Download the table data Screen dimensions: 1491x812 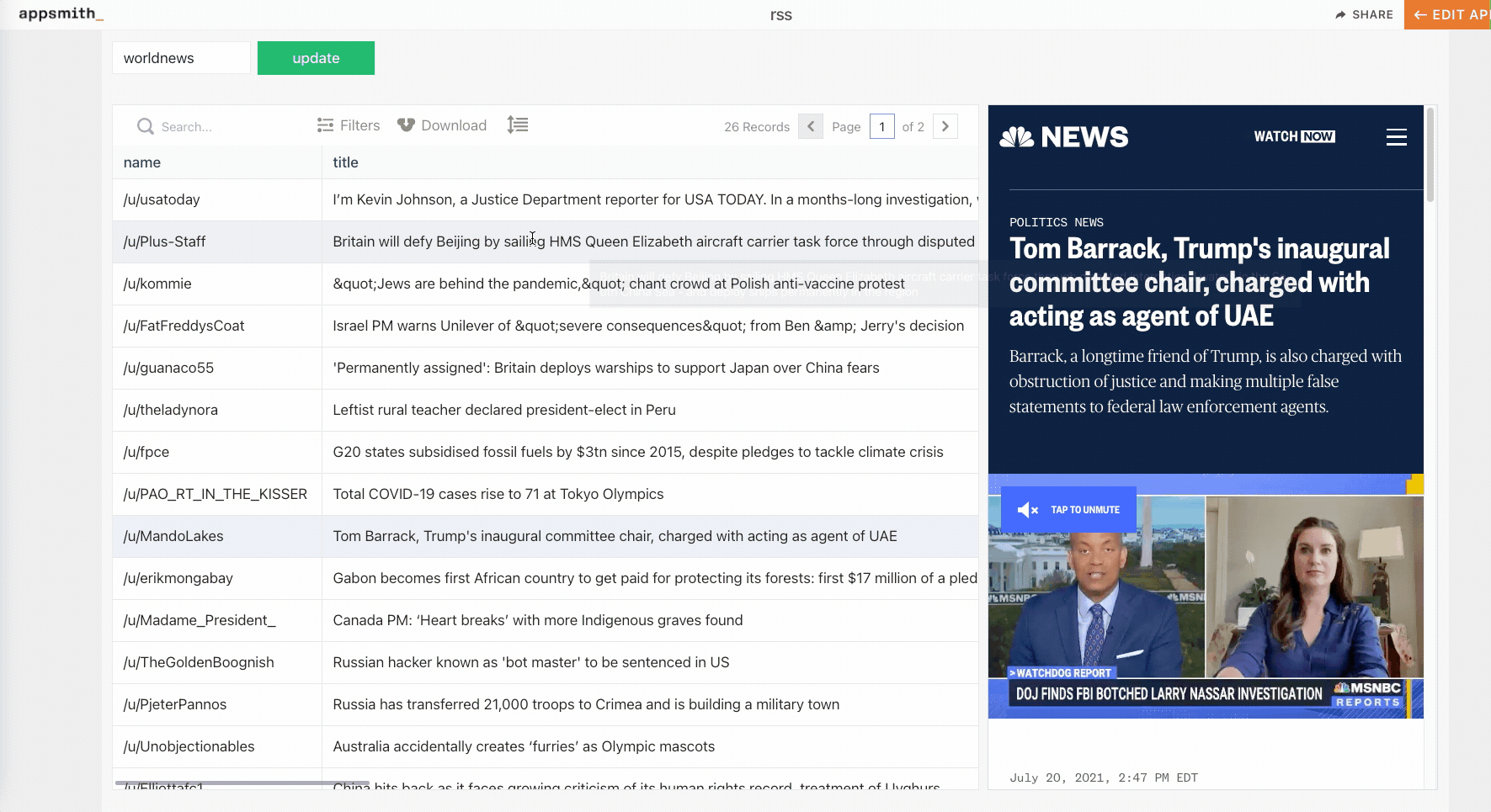pos(442,125)
